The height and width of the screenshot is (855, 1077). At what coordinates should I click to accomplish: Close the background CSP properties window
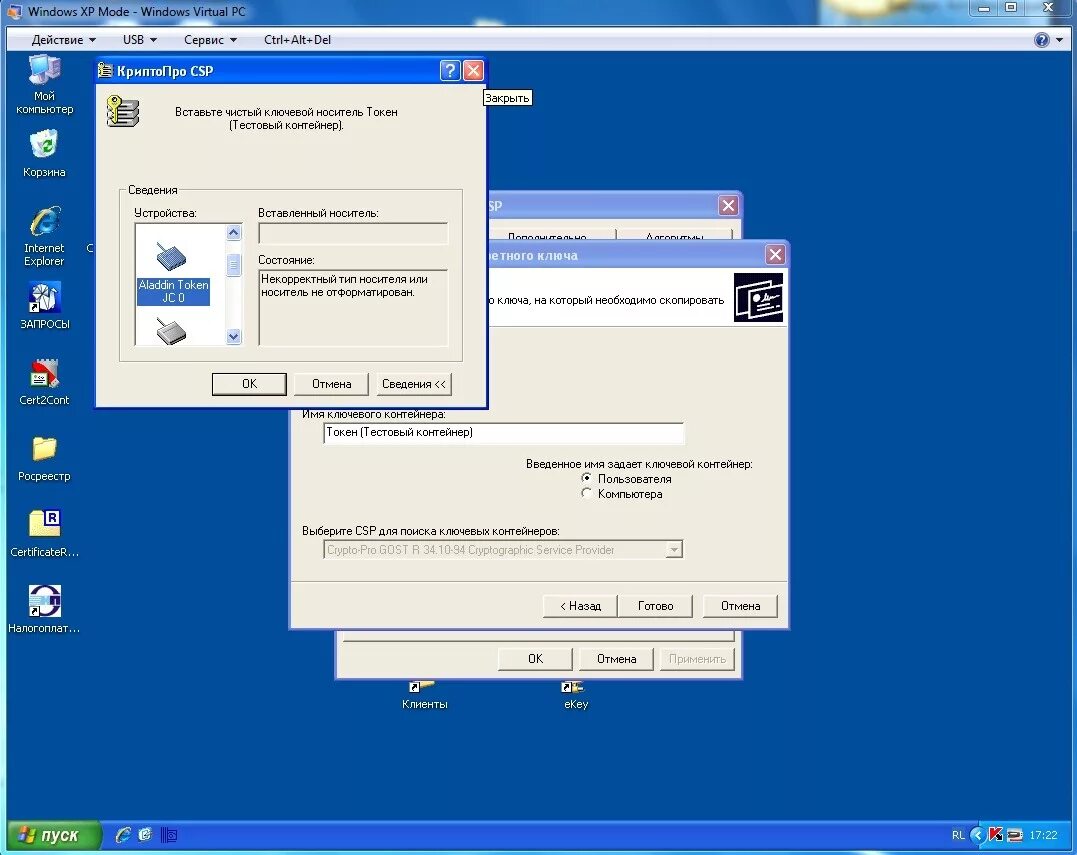[728, 205]
